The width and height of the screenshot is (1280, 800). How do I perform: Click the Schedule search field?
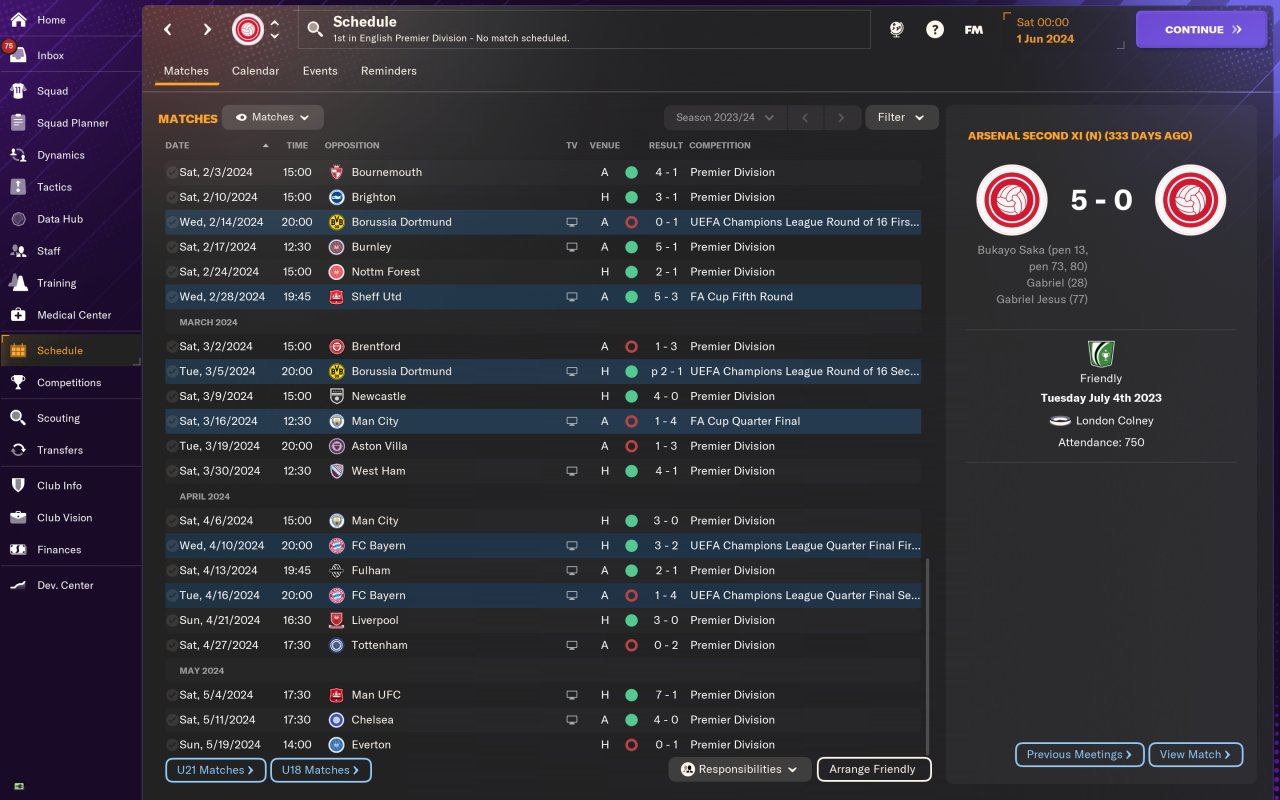[584, 29]
